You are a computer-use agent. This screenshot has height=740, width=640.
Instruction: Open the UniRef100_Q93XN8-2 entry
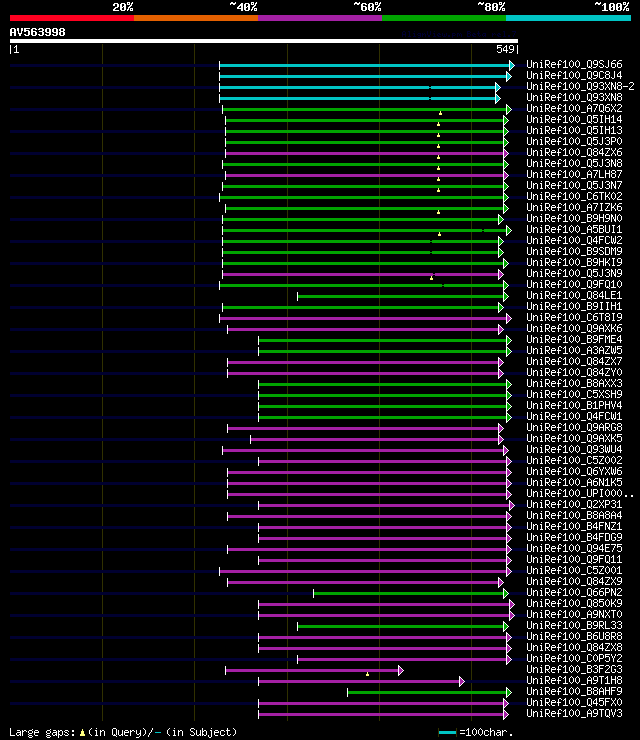pos(581,86)
